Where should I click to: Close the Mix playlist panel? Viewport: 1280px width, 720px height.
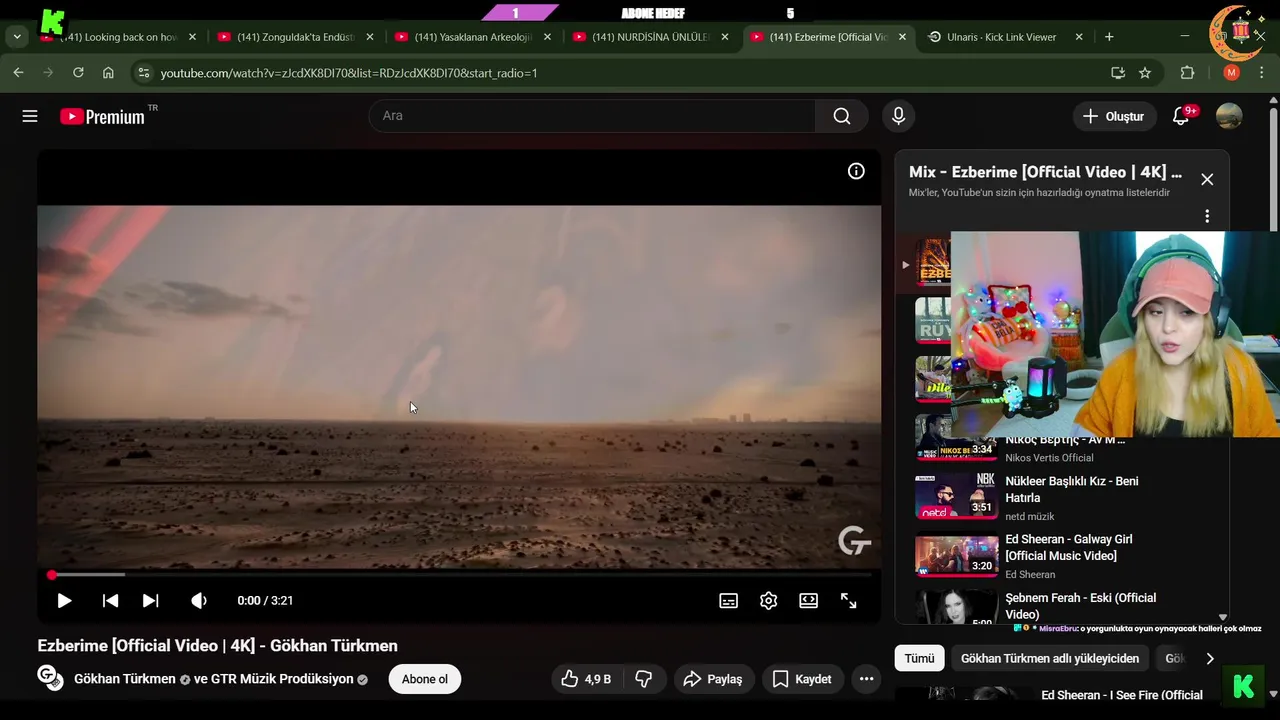pos(1207,179)
